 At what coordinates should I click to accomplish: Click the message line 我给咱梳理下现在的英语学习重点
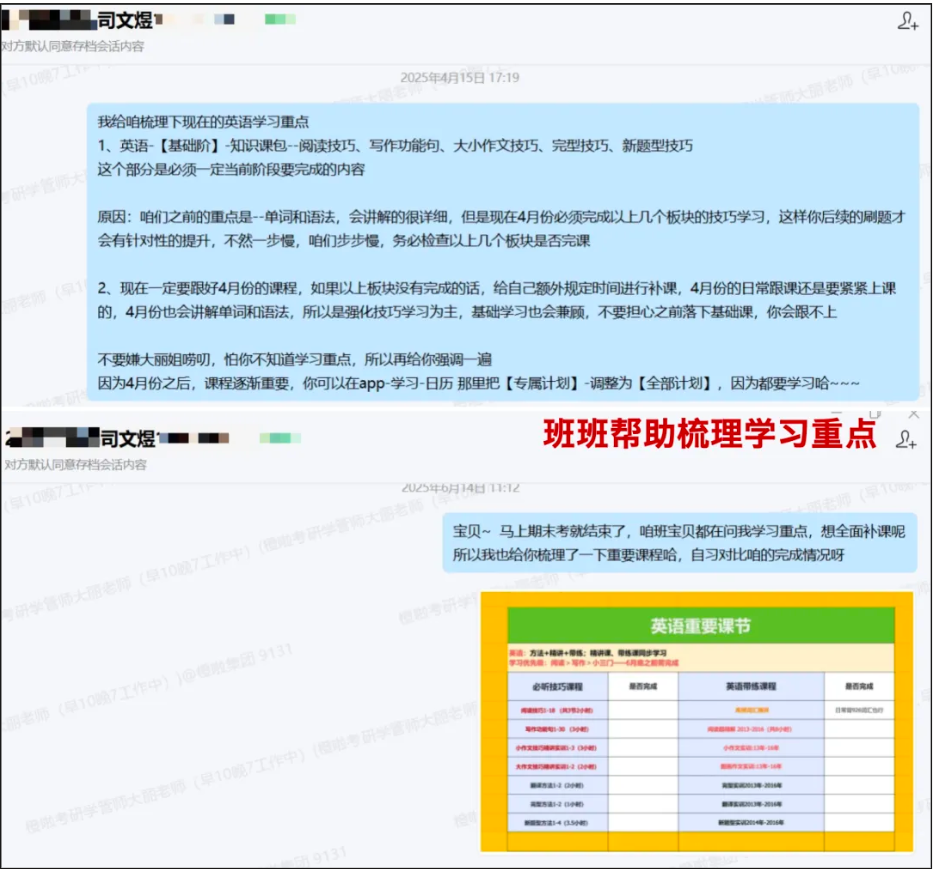click(203, 122)
